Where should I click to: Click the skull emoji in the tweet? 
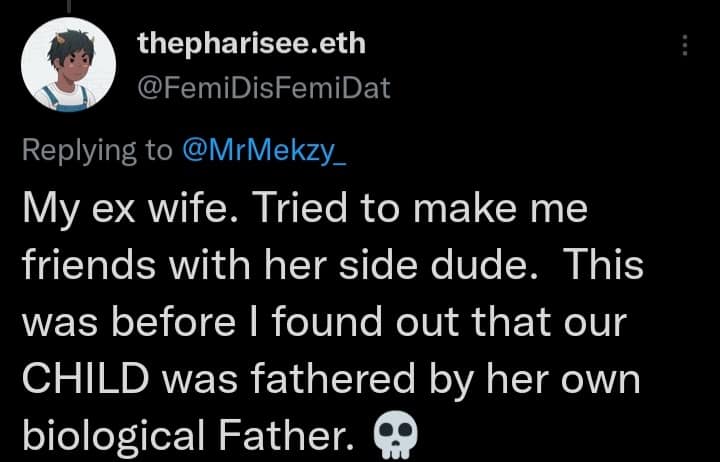coord(396,435)
